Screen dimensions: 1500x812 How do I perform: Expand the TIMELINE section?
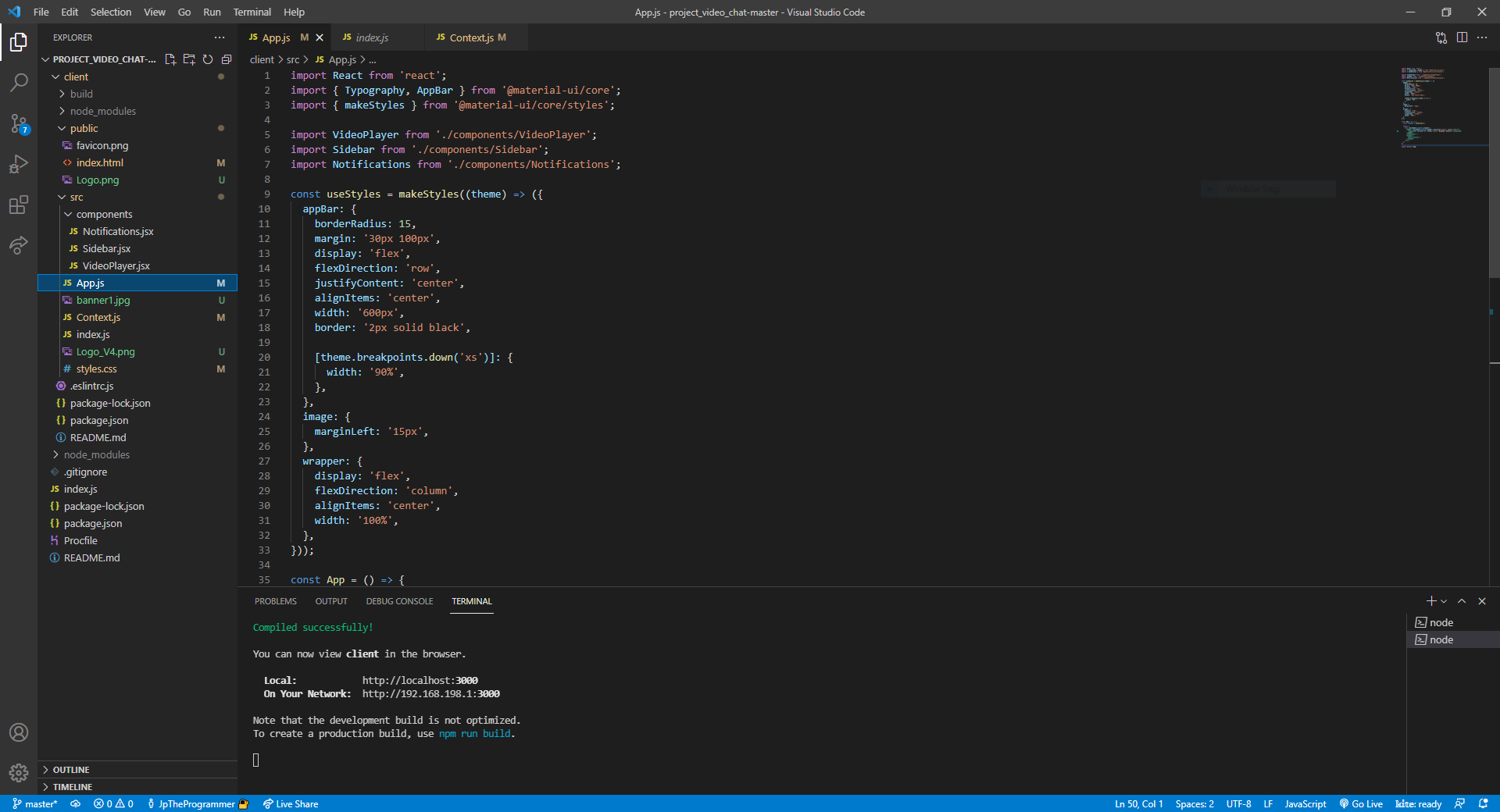[137, 787]
